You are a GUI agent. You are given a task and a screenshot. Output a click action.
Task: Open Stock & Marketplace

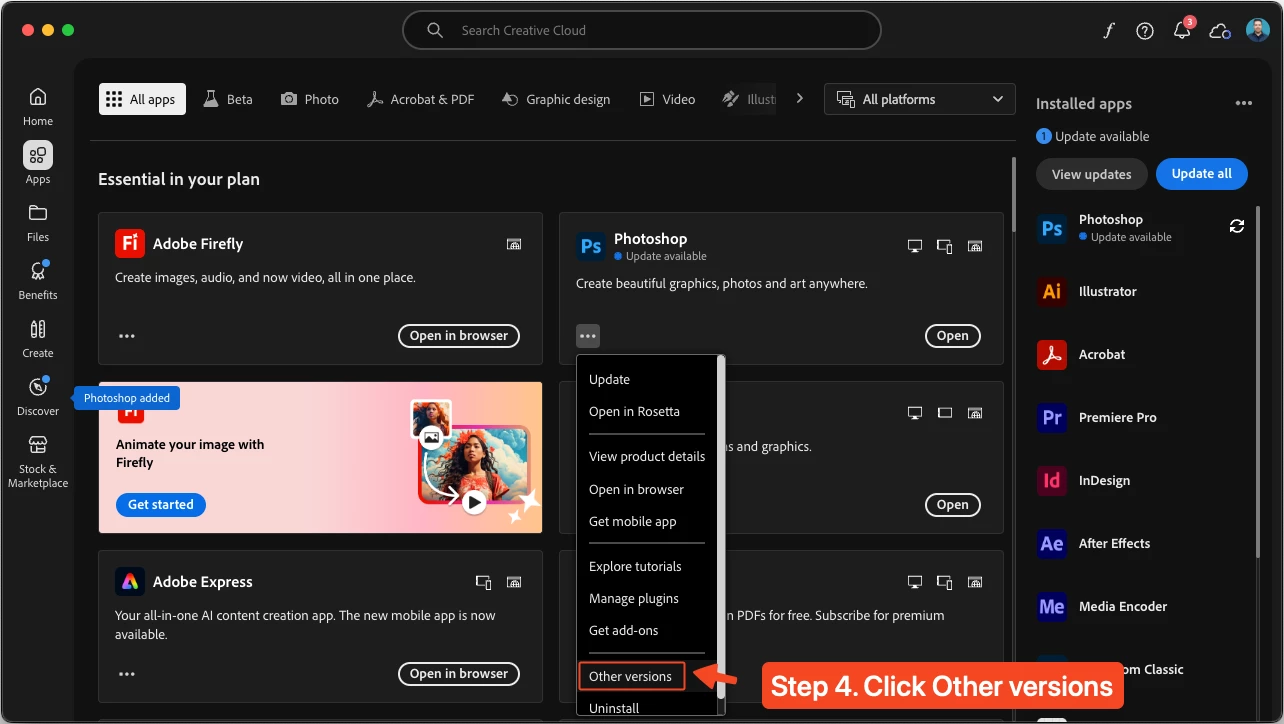click(38, 461)
